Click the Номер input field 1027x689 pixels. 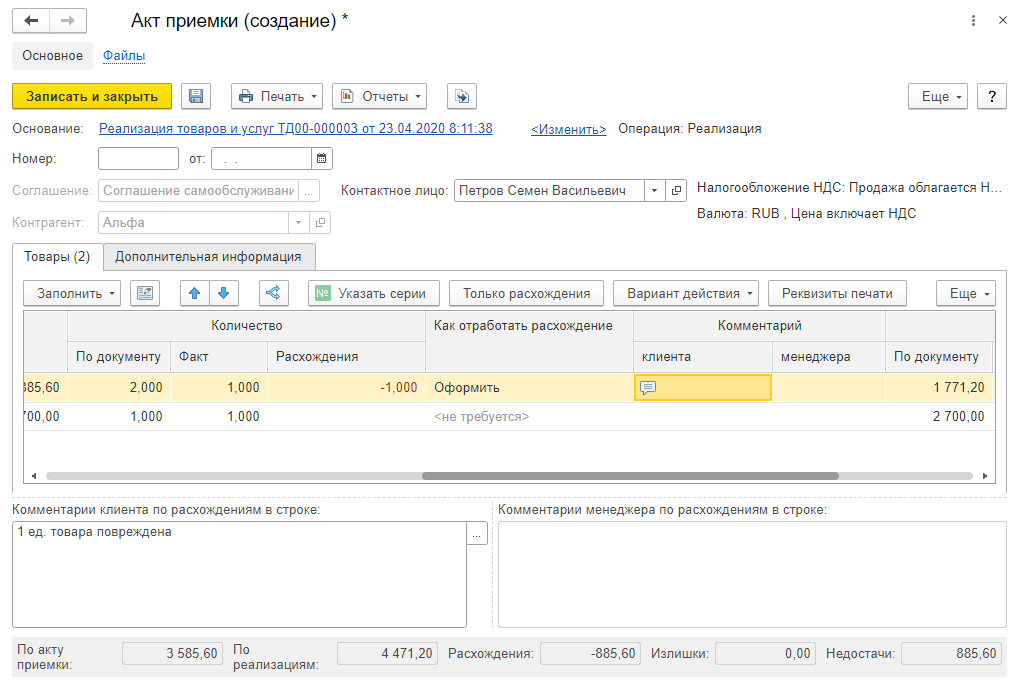click(x=138, y=158)
